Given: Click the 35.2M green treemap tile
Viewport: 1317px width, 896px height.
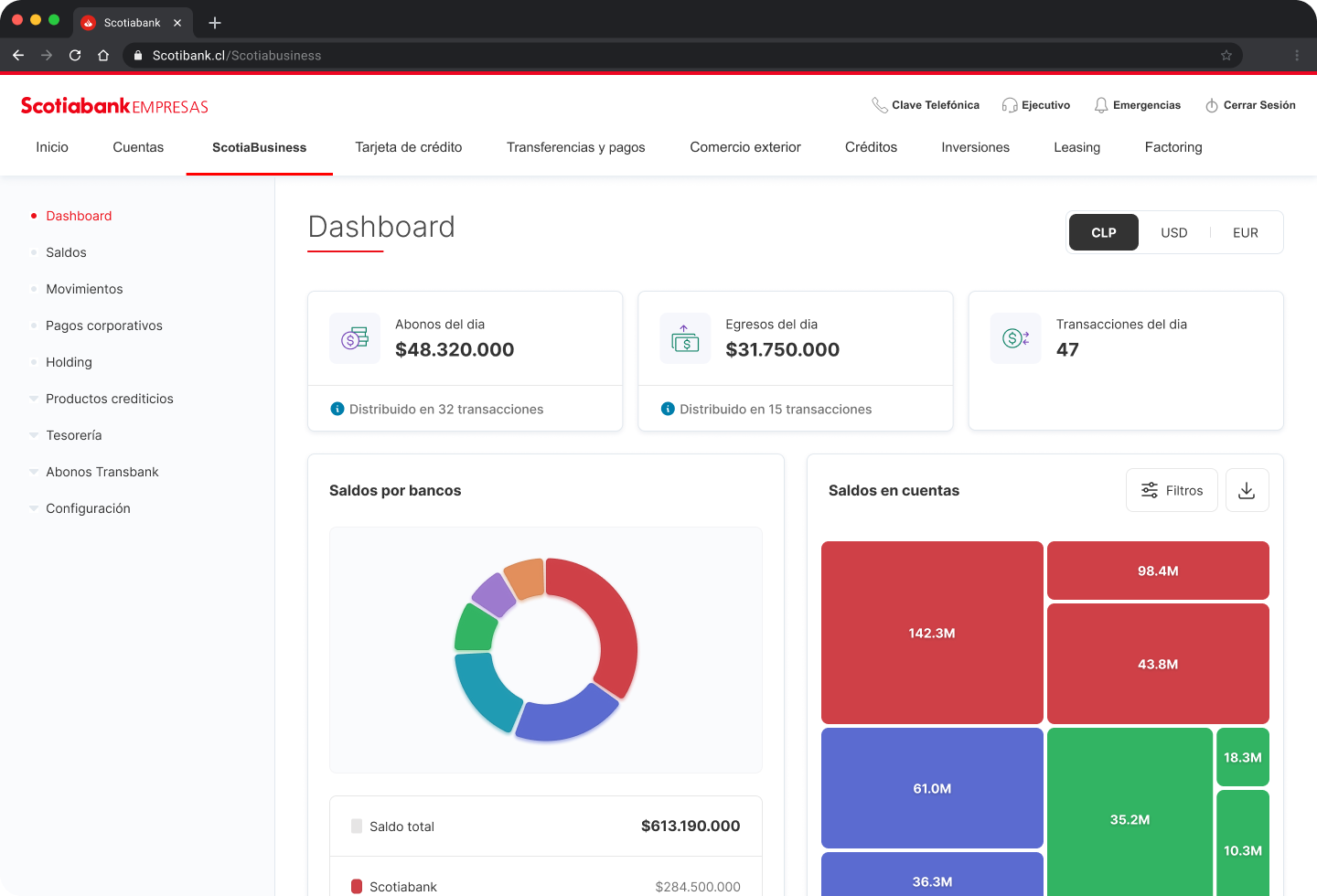Looking at the screenshot, I should [x=1130, y=812].
